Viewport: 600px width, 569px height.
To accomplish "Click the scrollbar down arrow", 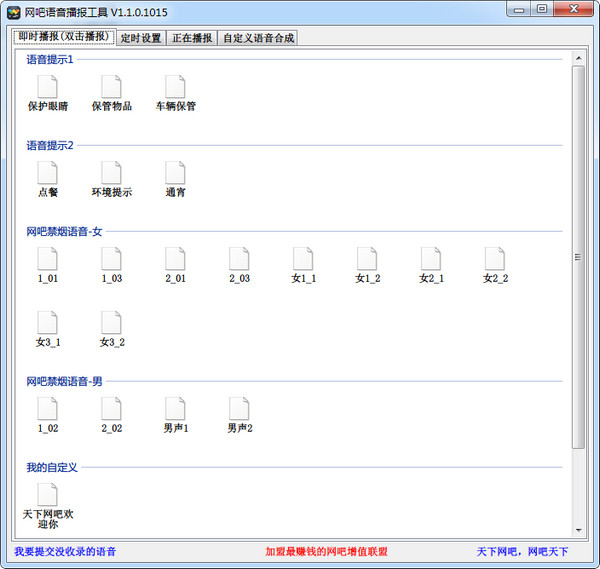I will coord(578,530).
